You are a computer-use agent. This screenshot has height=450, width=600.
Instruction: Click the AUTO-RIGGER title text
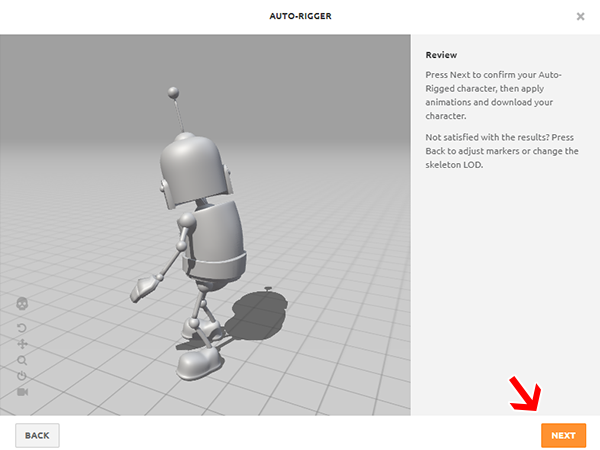tap(299, 17)
